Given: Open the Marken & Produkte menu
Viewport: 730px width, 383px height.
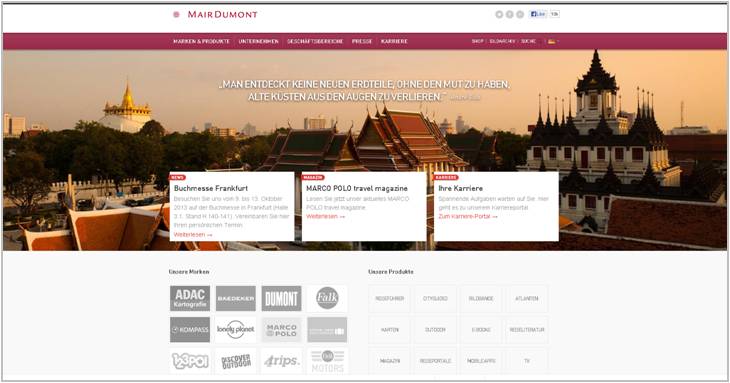Looking at the screenshot, I should pyautogui.click(x=201, y=41).
